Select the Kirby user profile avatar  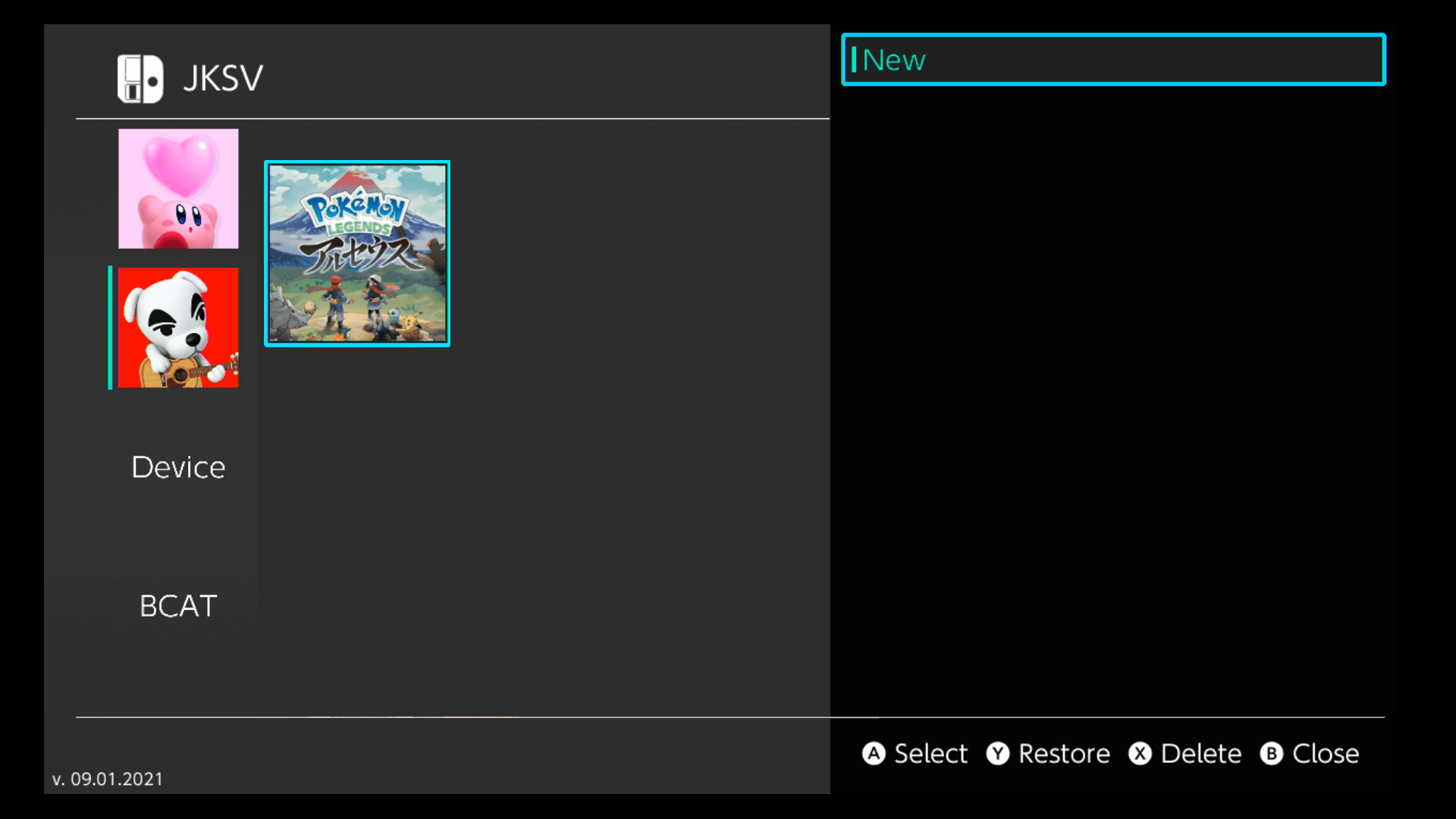(178, 189)
